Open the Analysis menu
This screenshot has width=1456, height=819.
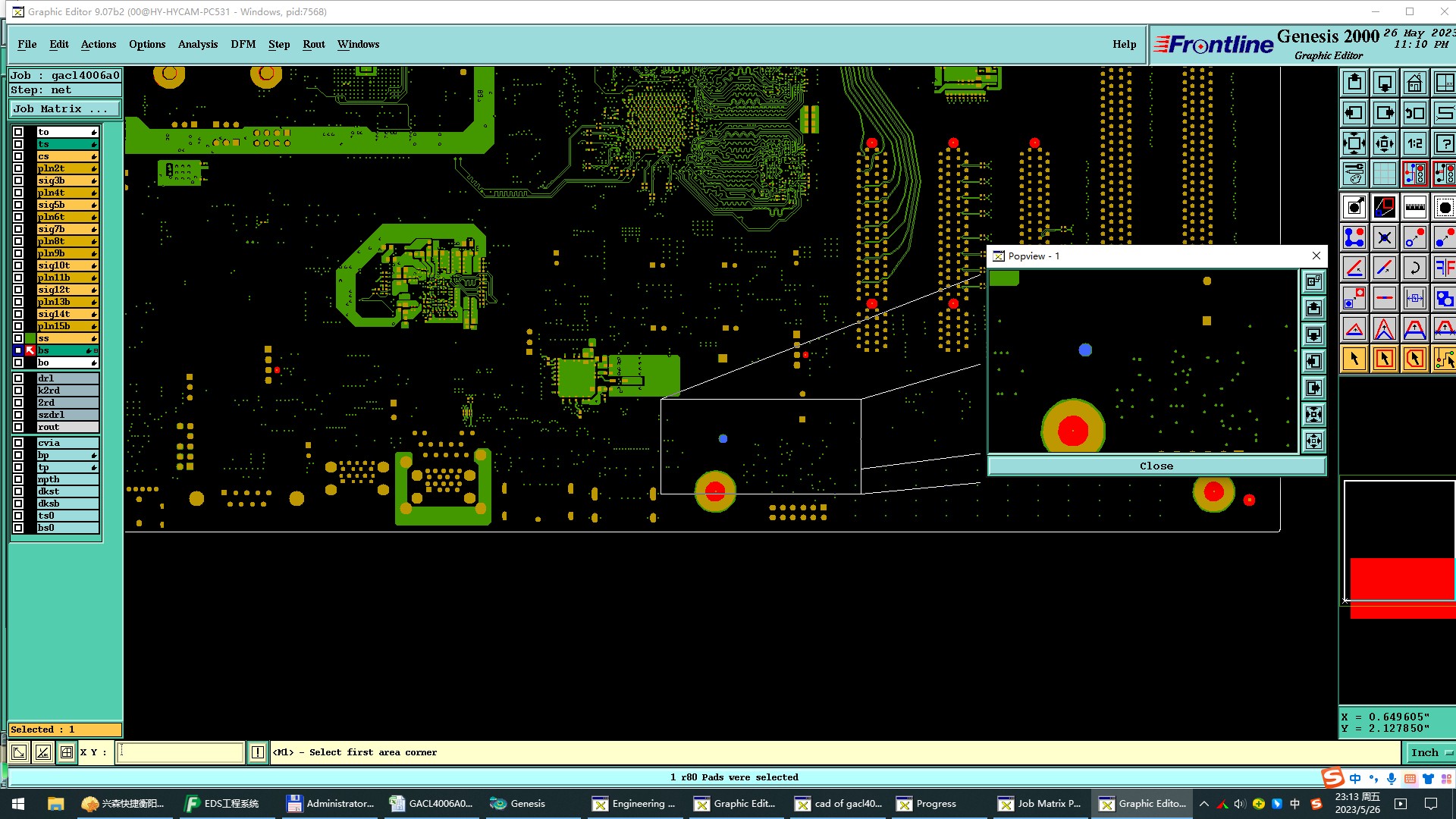point(197,44)
